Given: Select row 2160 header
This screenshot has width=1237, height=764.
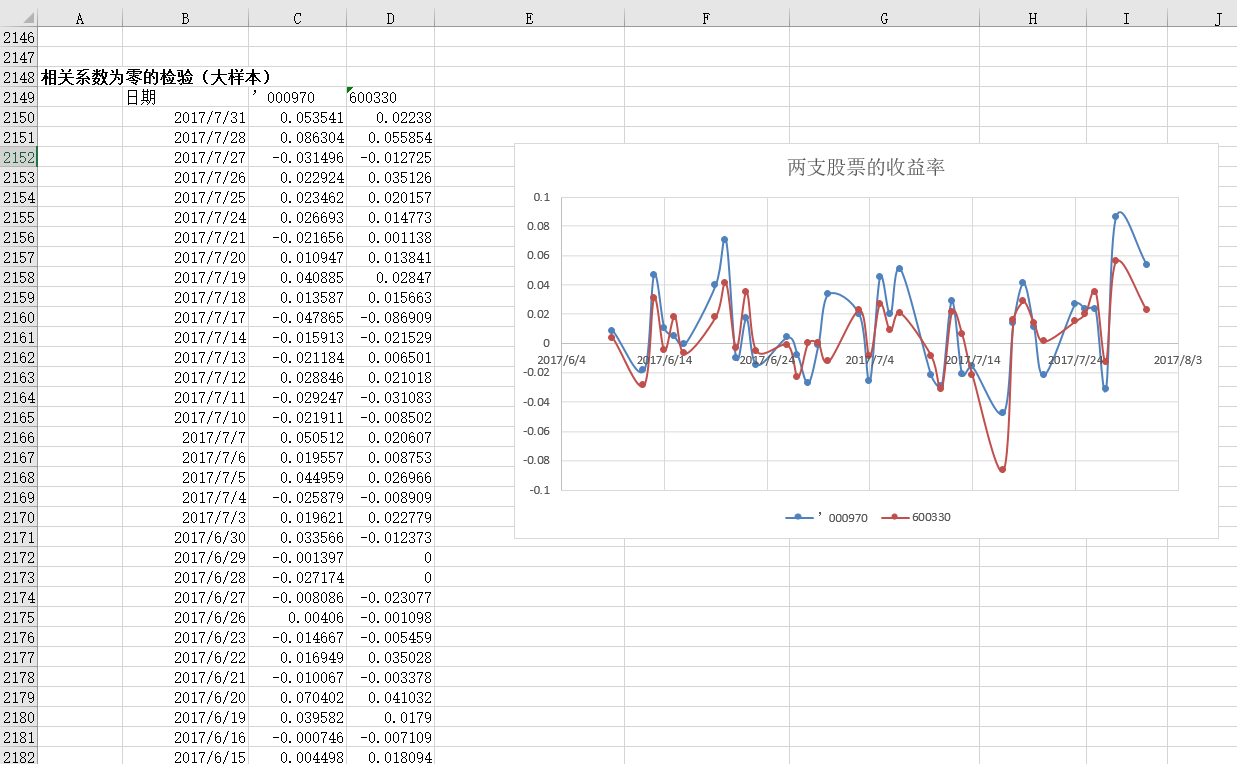Looking at the screenshot, I should 19,317.
